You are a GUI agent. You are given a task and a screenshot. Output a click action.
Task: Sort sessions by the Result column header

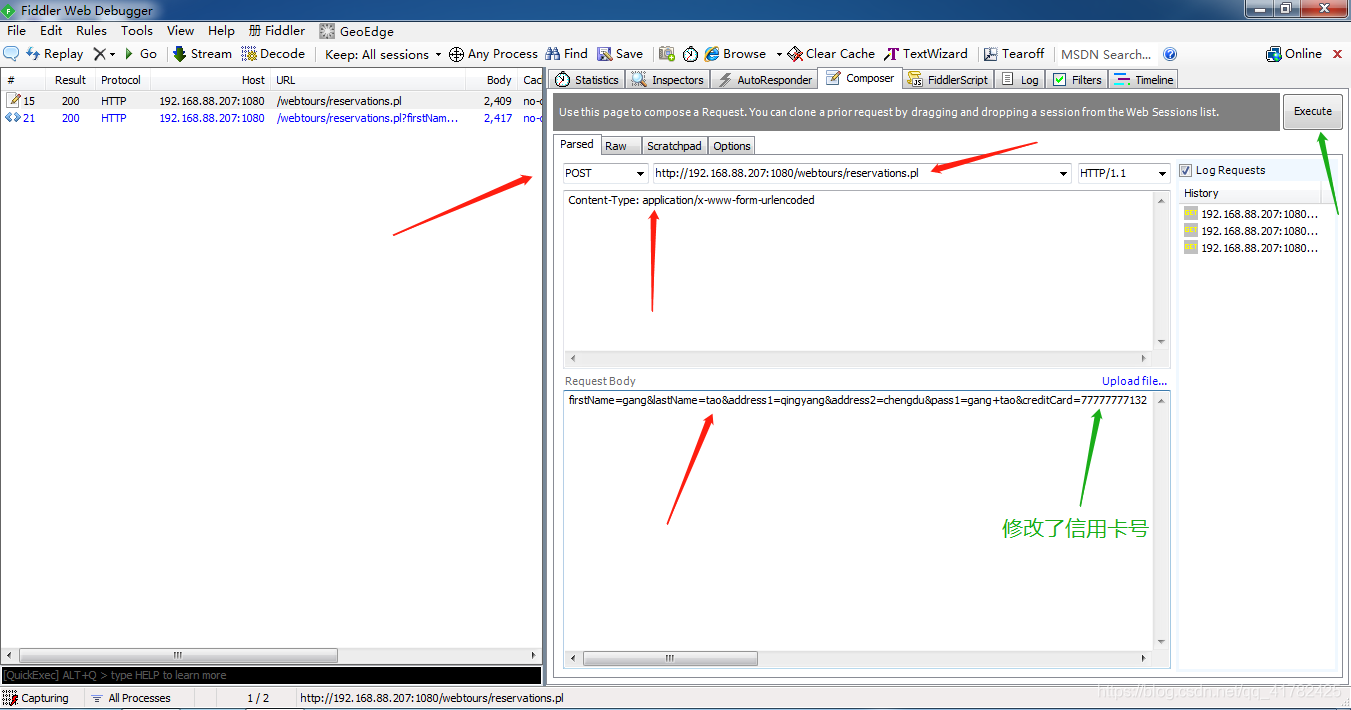tap(70, 80)
